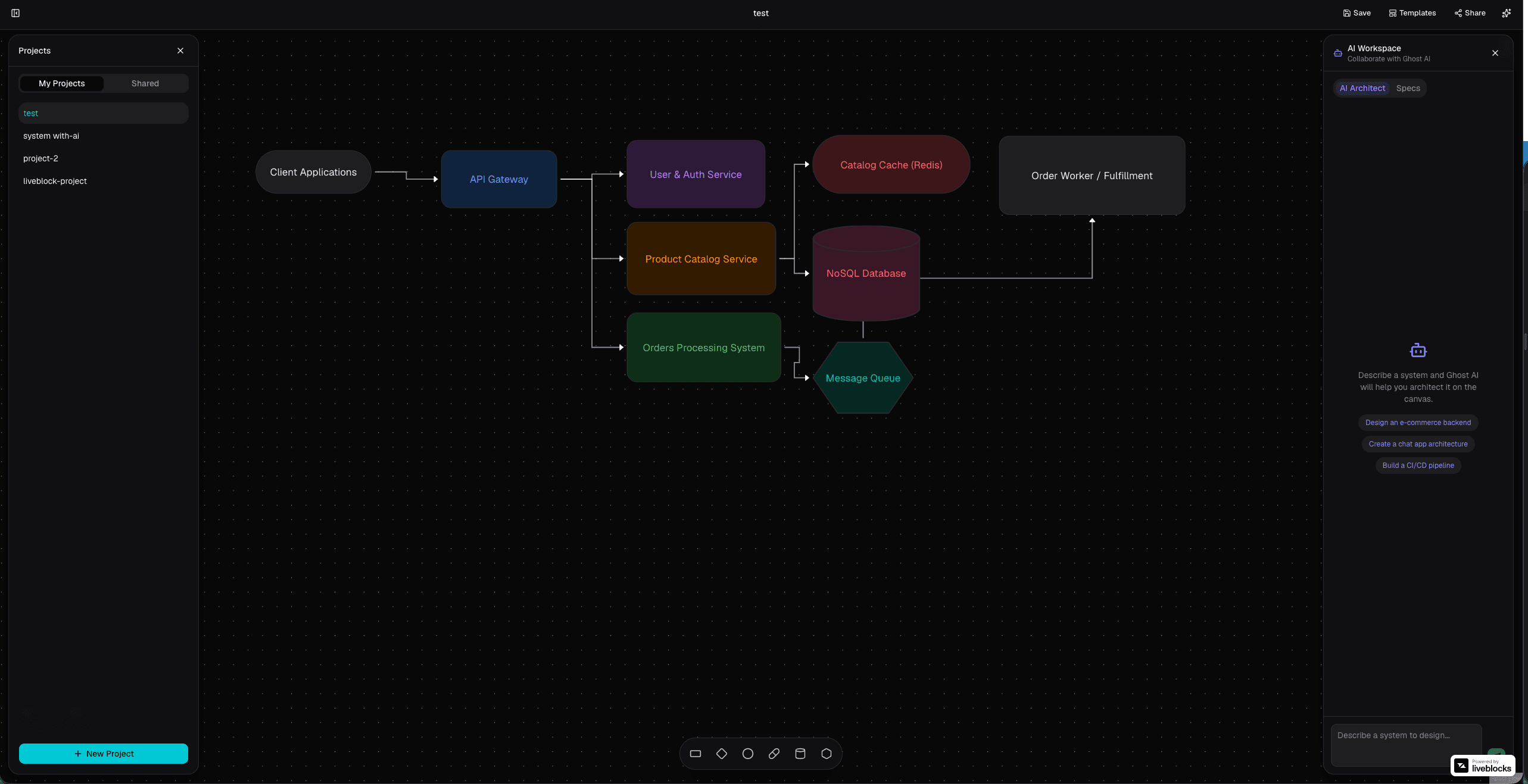
Task: Select the Client Applications node
Action: click(x=313, y=172)
